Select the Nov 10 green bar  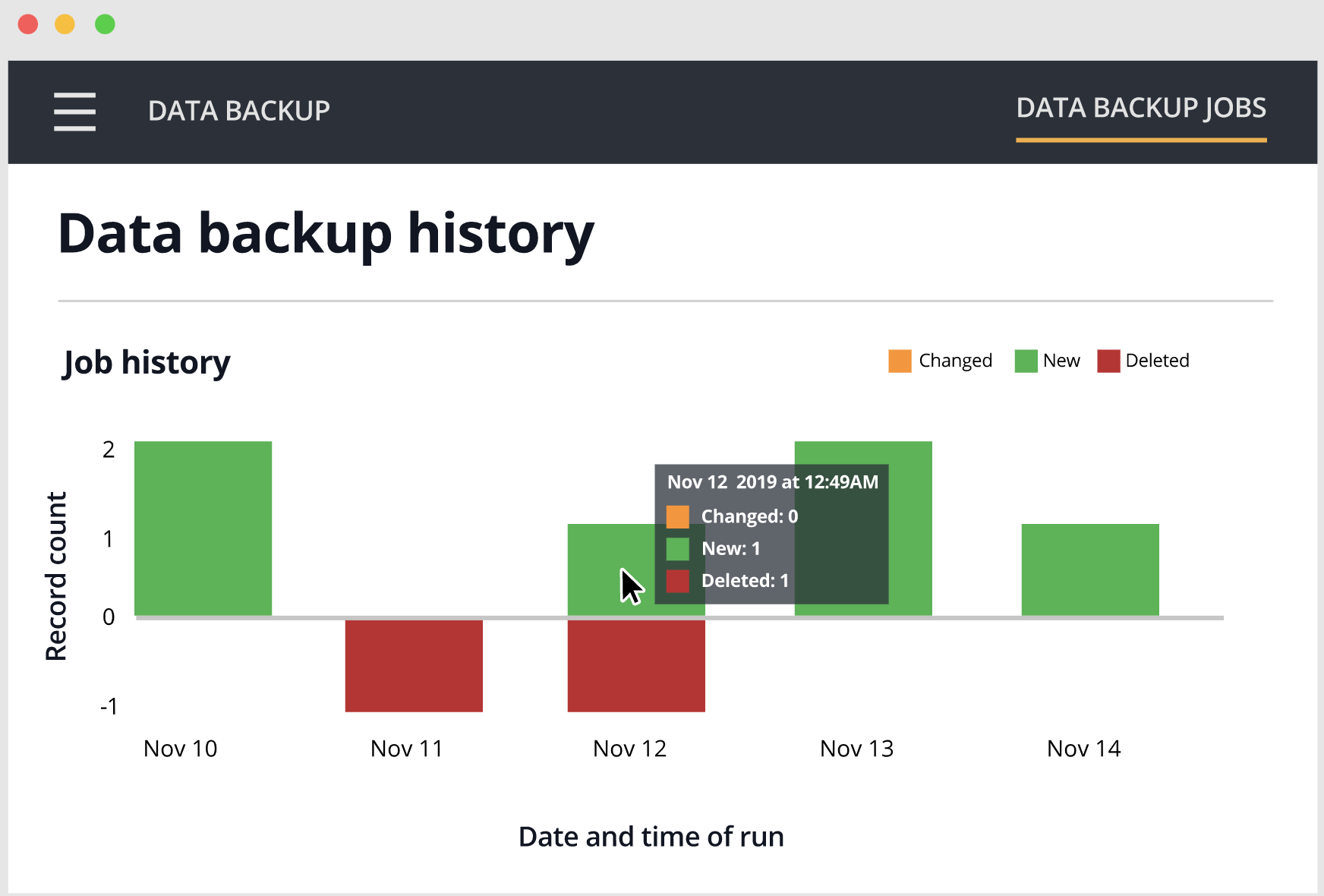pyautogui.click(x=203, y=528)
